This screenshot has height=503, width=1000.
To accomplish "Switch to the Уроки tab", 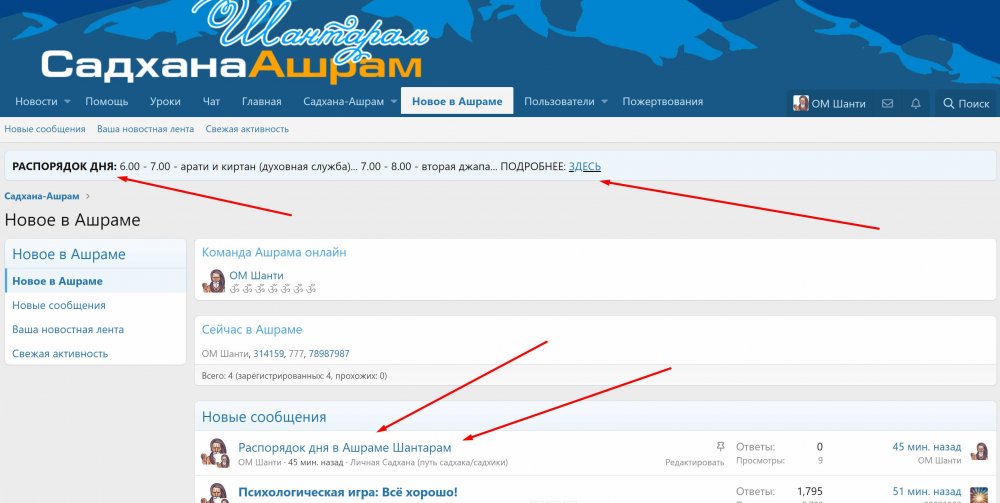I will (x=165, y=101).
